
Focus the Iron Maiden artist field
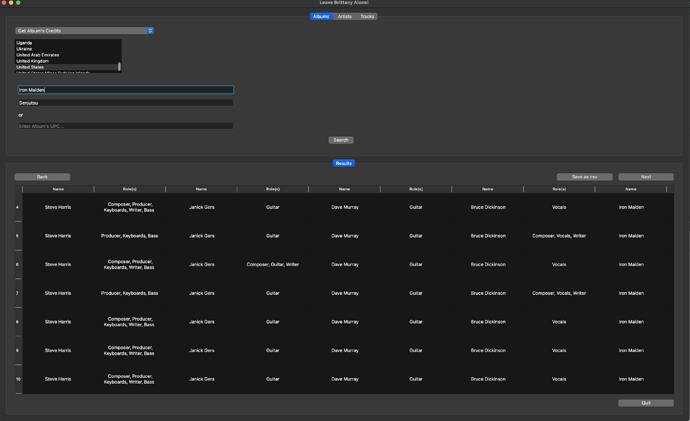125,90
